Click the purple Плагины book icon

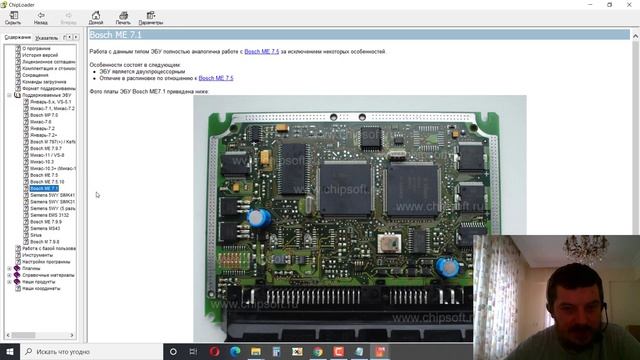click(17, 269)
